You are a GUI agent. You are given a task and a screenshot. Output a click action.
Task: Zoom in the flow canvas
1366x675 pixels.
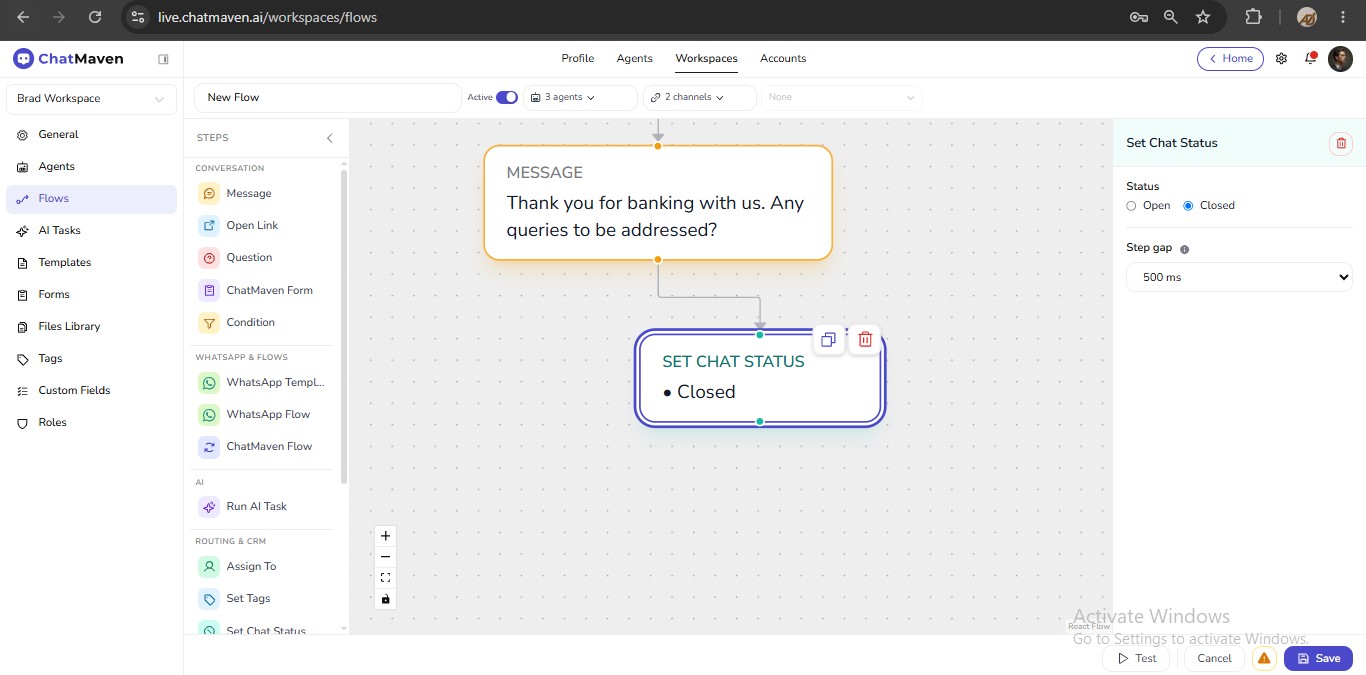[385, 536]
